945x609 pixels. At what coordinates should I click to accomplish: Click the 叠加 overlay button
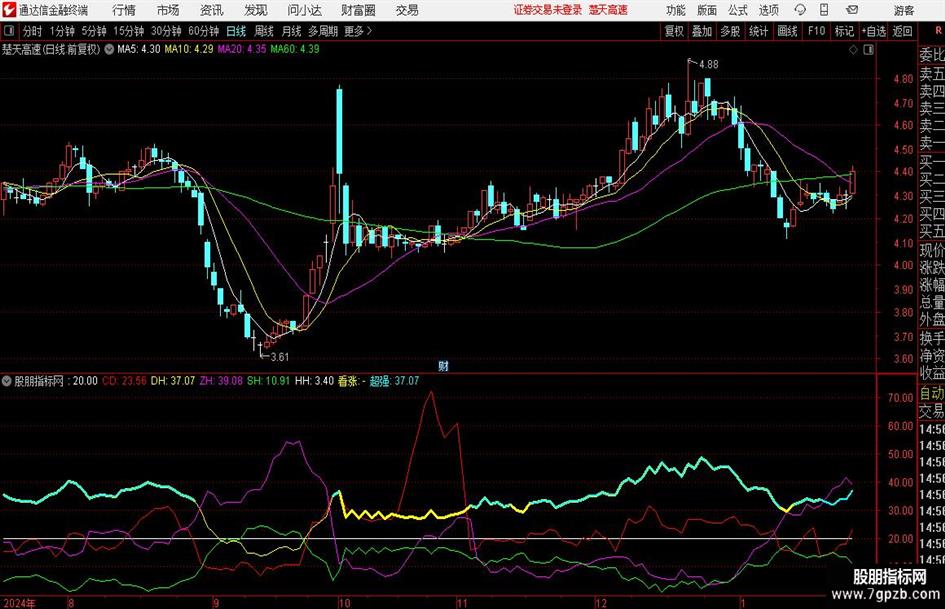point(702,31)
